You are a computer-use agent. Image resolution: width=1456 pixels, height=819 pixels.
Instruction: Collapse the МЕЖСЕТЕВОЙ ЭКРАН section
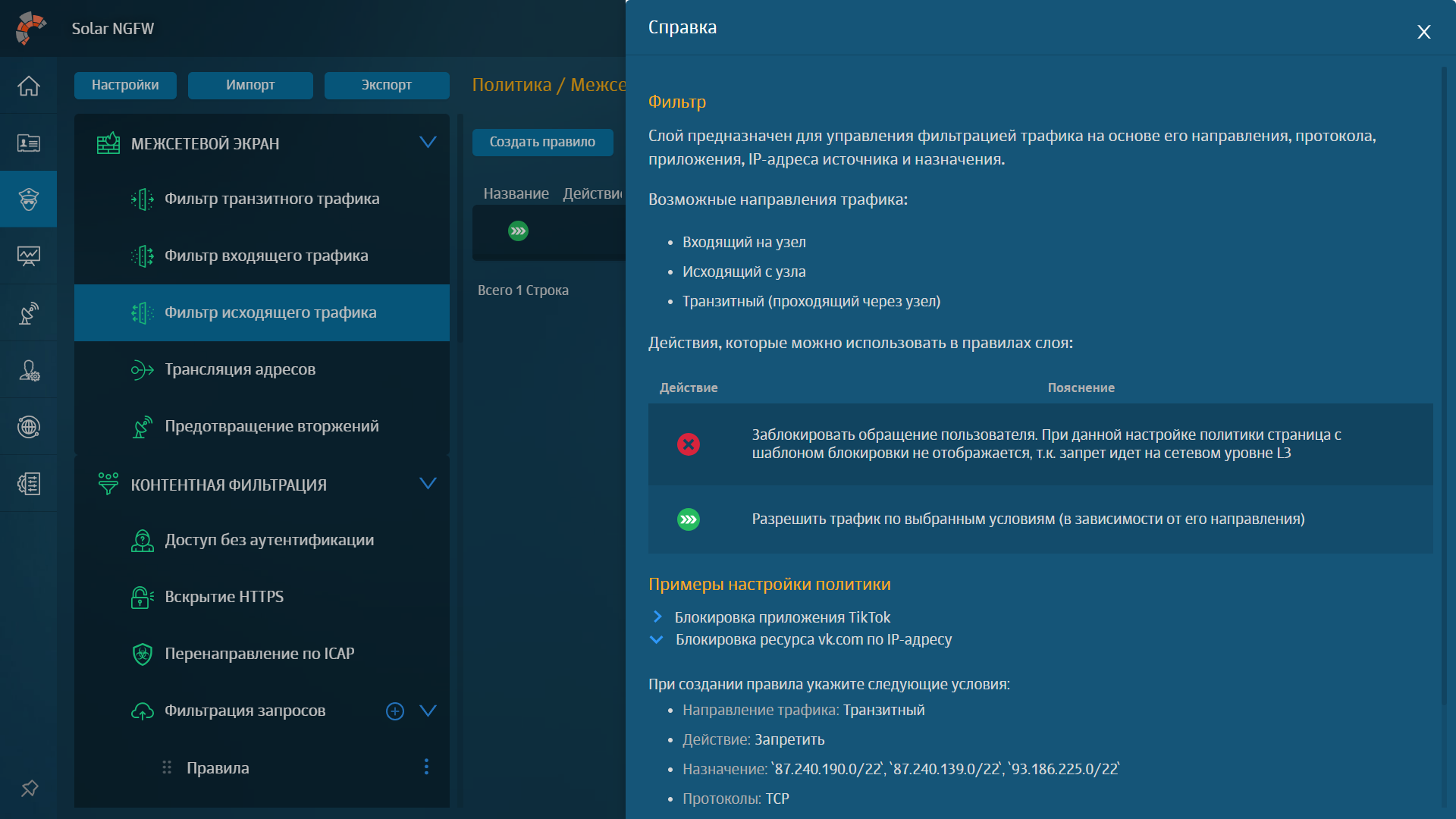click(x=428, y=143)
